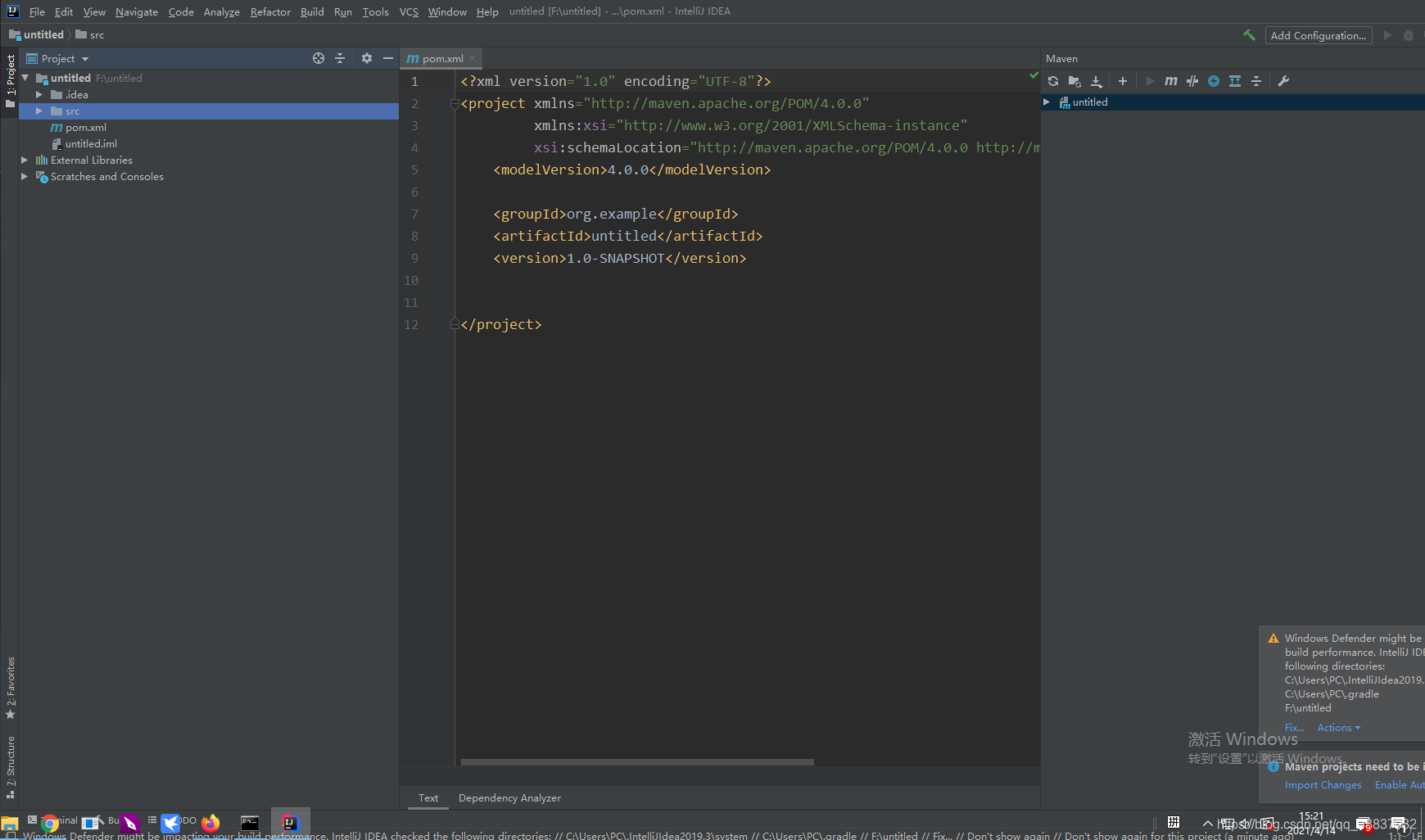
Task: Click inspection green checkmark indicator
Action: (x=1034, y=75)
